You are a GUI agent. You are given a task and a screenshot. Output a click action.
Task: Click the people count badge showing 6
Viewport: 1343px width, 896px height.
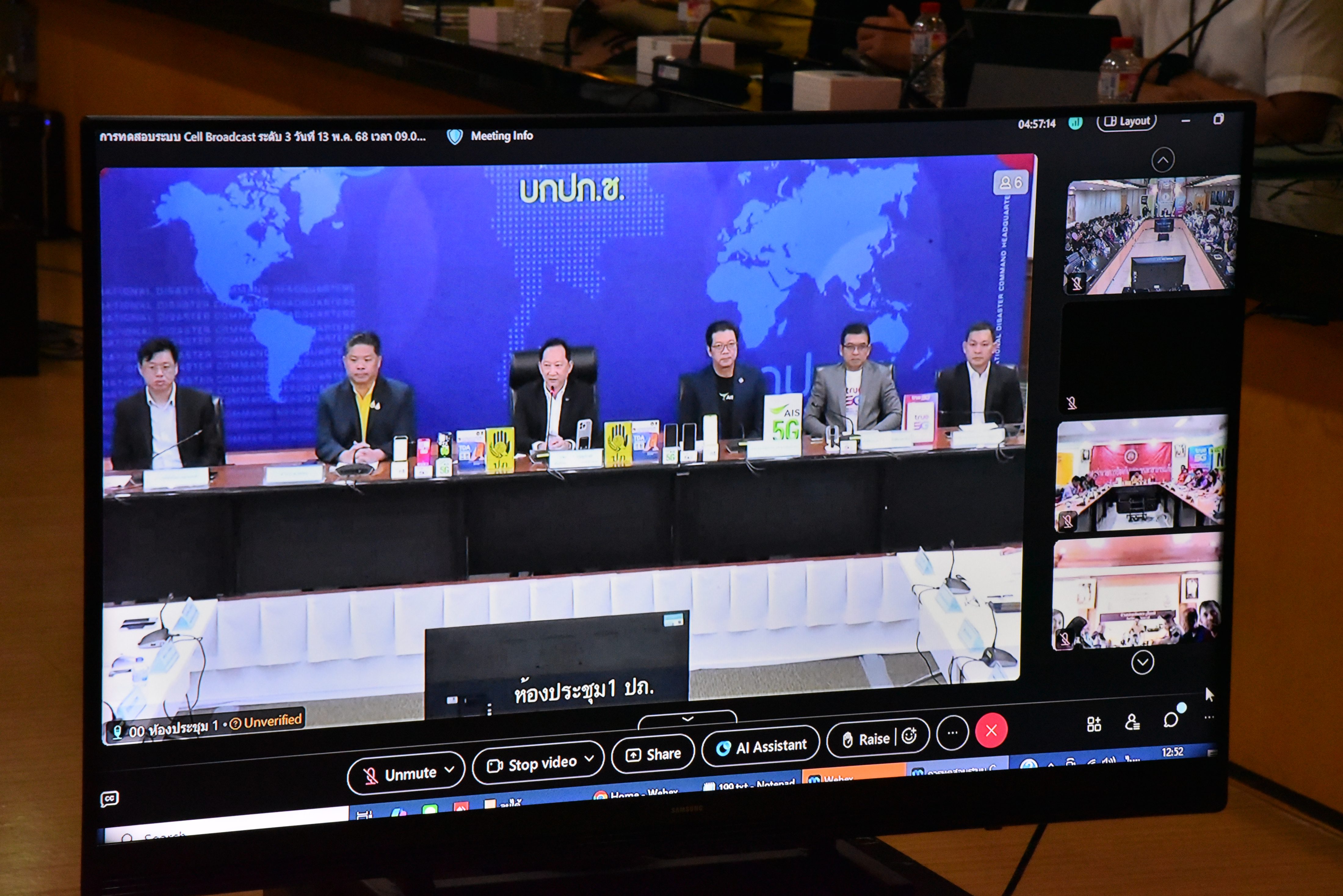[1011, 183]
